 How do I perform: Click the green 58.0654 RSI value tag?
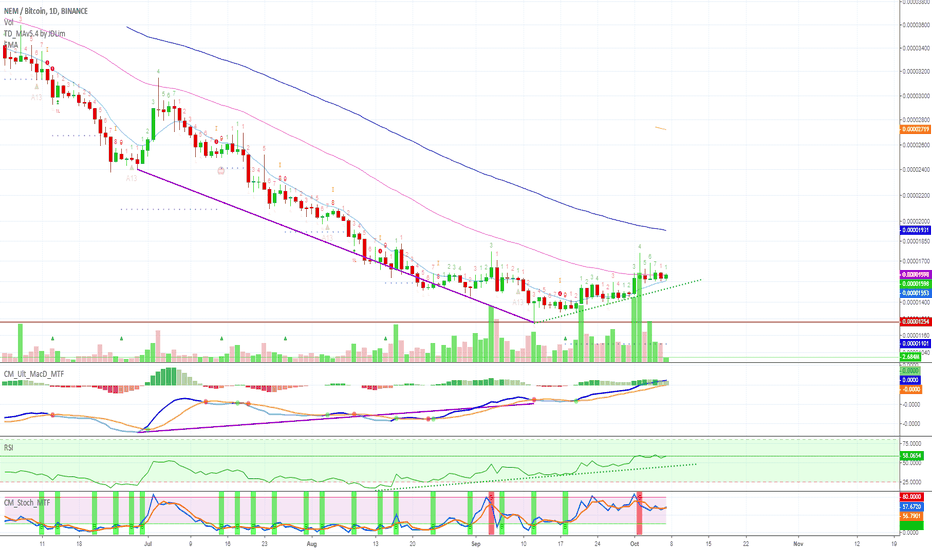(911, 456)
